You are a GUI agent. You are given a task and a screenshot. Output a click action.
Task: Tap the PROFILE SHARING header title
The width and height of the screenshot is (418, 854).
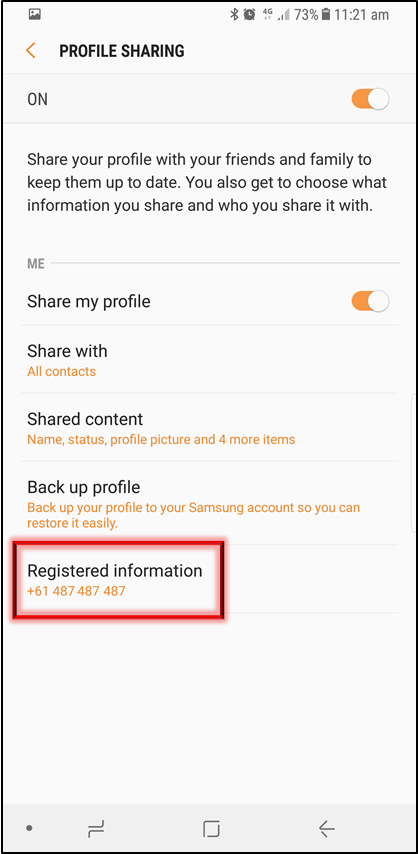122,51
